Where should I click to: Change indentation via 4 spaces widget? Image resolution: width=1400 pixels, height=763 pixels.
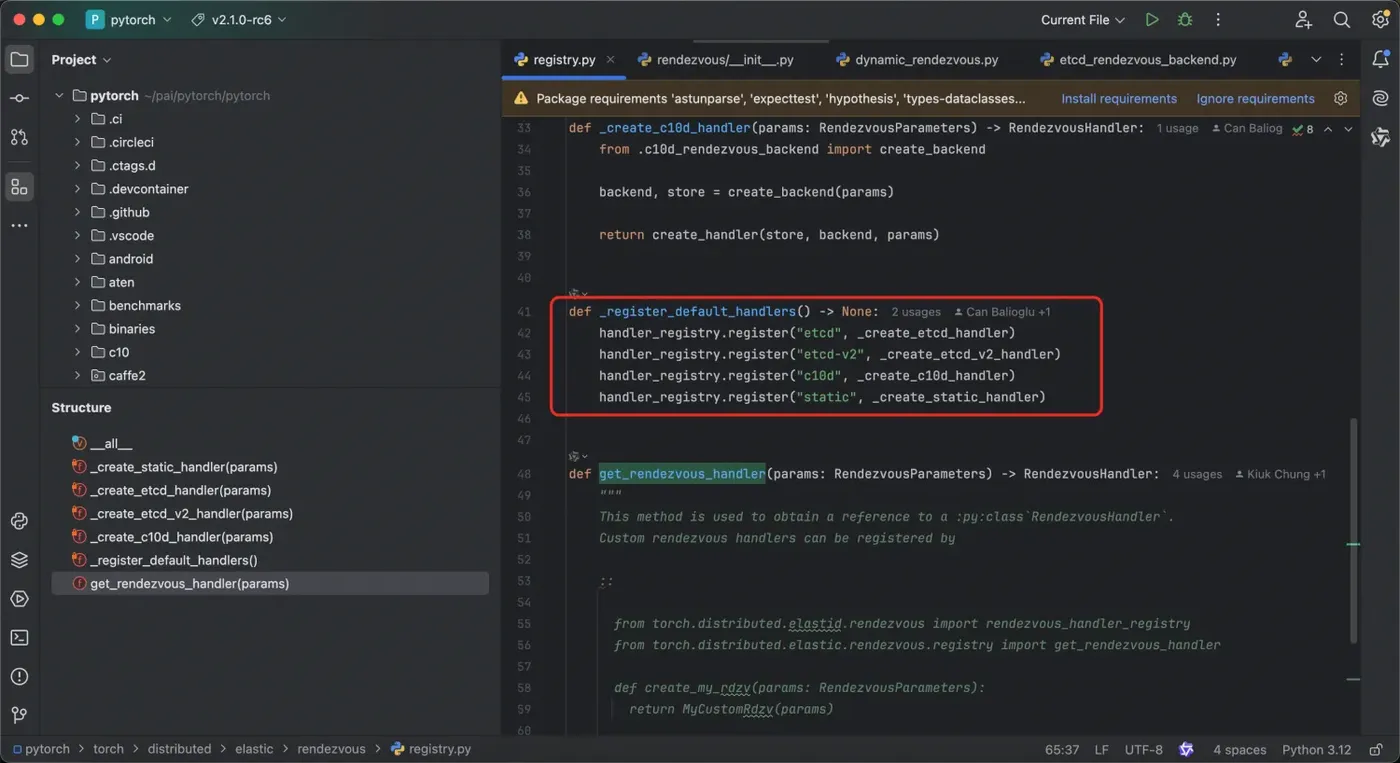click(x=1240, y=749)
